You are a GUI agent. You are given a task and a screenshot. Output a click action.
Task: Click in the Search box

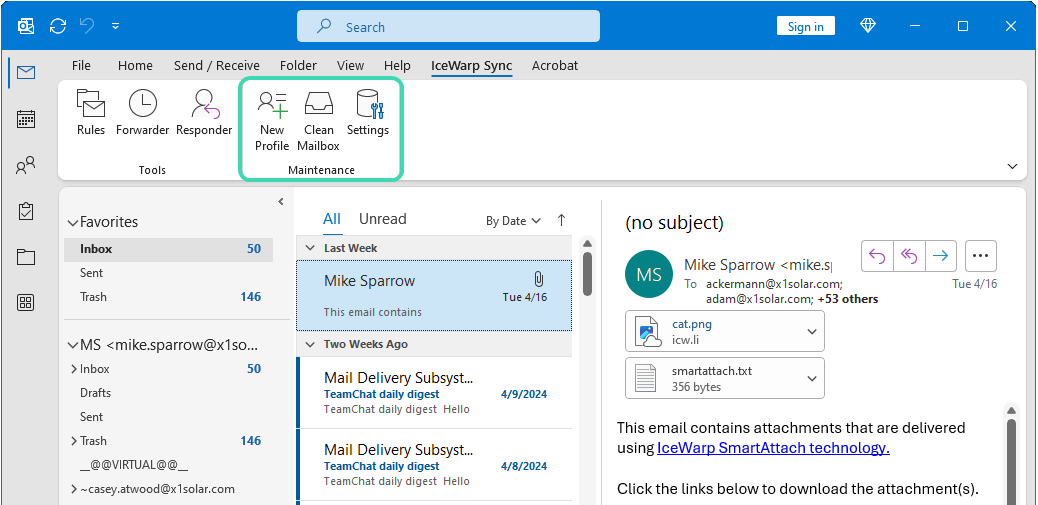click(x=448, y=27)
